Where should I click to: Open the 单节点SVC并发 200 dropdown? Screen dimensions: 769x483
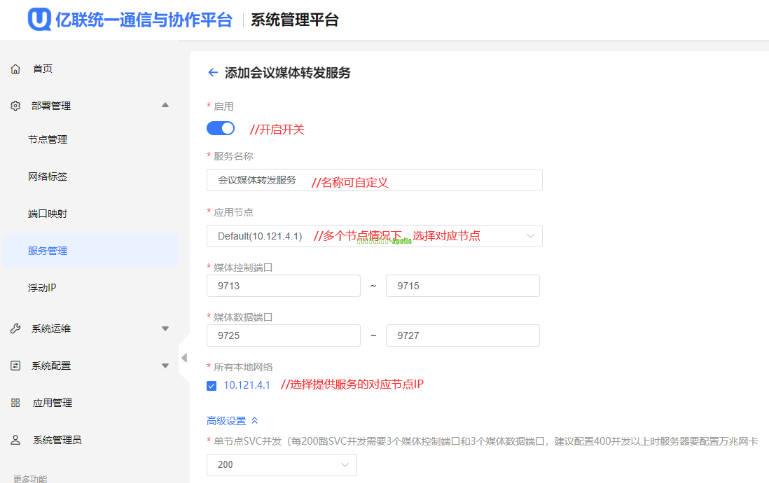coord(281,465)
